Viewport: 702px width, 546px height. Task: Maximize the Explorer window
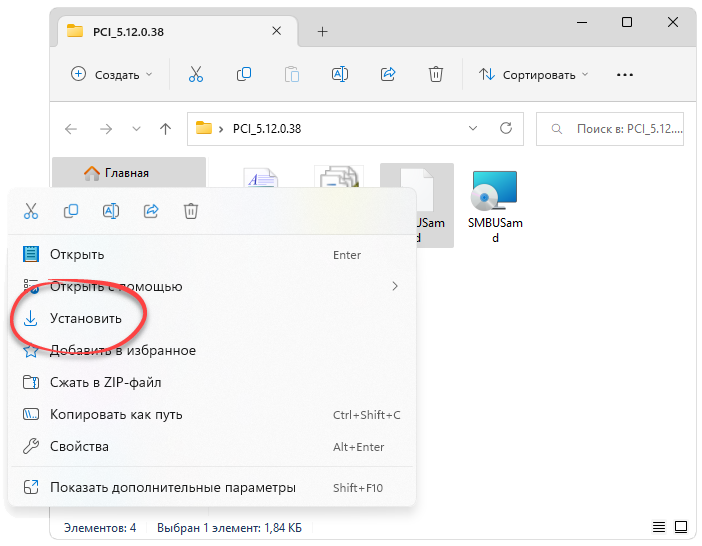(x=627, y=22)
